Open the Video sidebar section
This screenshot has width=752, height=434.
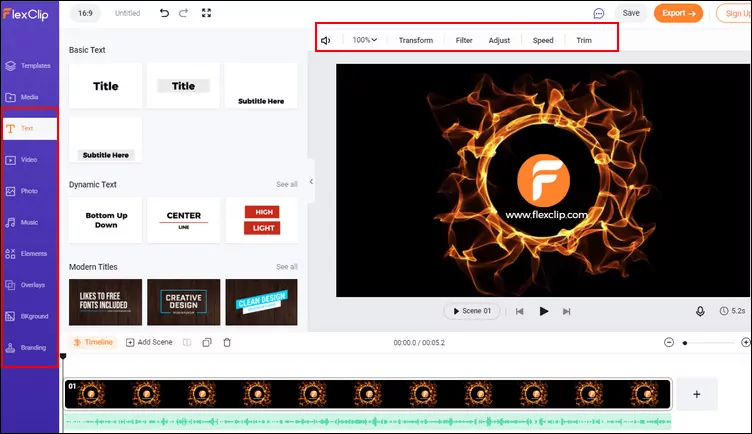coord(22,160)
